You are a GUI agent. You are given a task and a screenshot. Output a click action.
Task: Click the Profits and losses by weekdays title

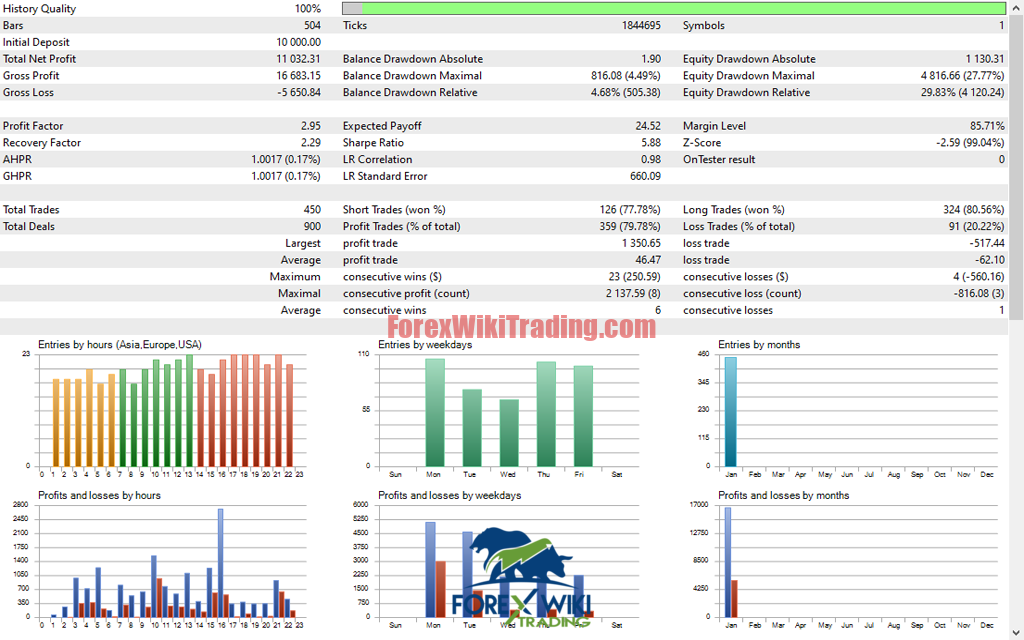[x=449, y=496]
